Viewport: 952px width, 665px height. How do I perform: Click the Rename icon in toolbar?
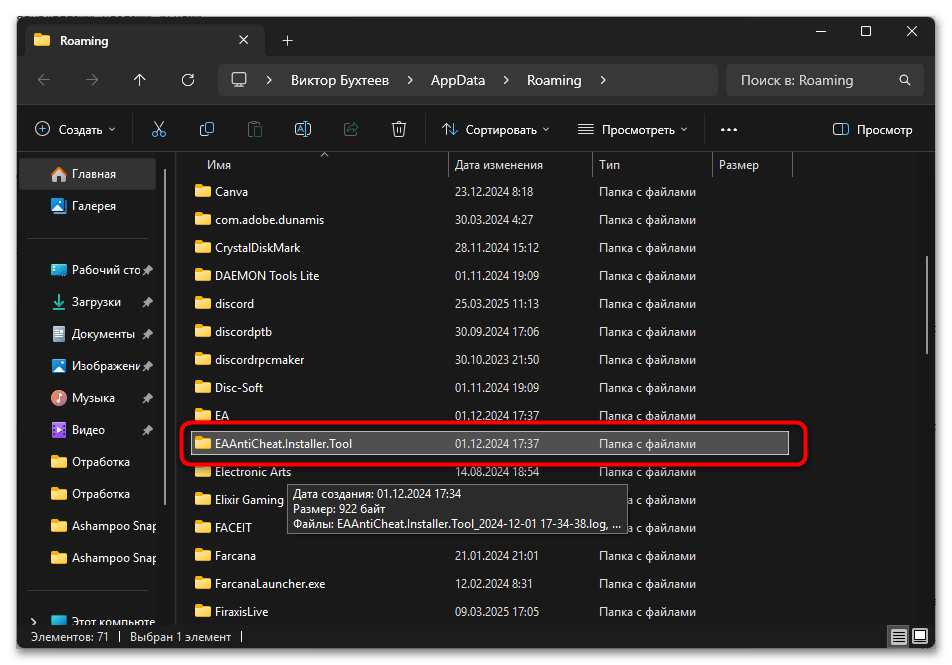[302, 129]
